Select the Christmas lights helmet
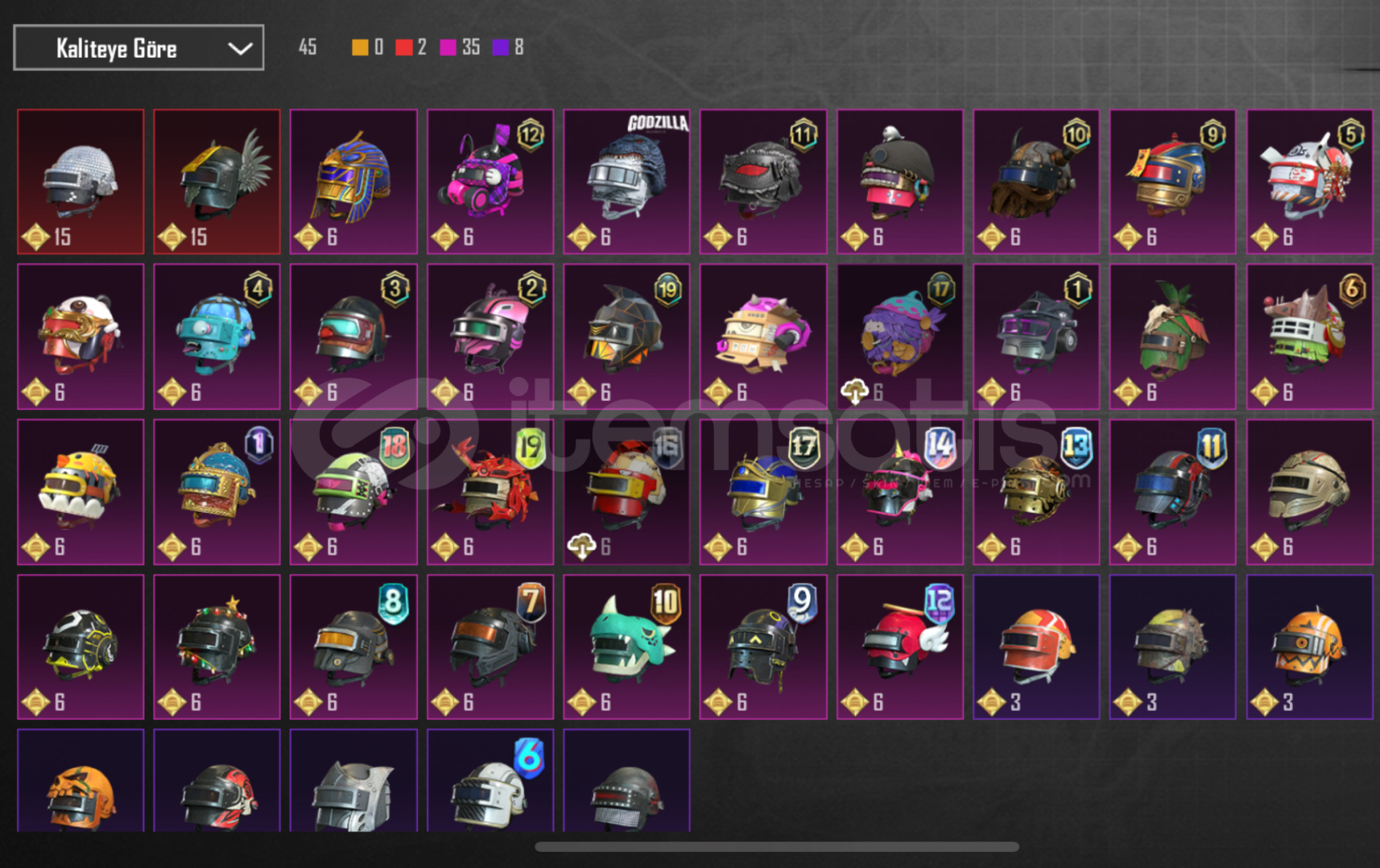The height and width of the screenshot is (868, 1380). pyautogui.click(x=217, y=646)
